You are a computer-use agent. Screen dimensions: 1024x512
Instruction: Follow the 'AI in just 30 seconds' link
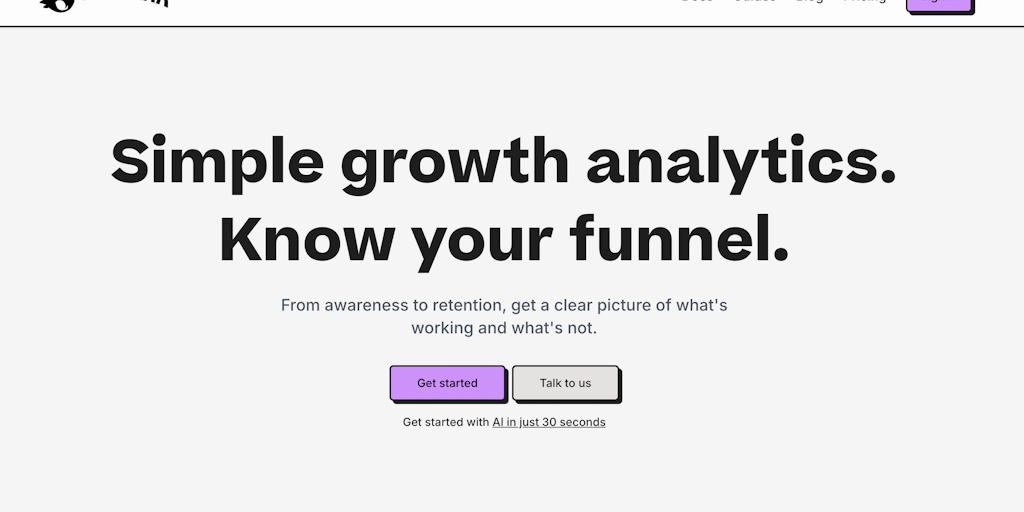(x=549, y=422)
